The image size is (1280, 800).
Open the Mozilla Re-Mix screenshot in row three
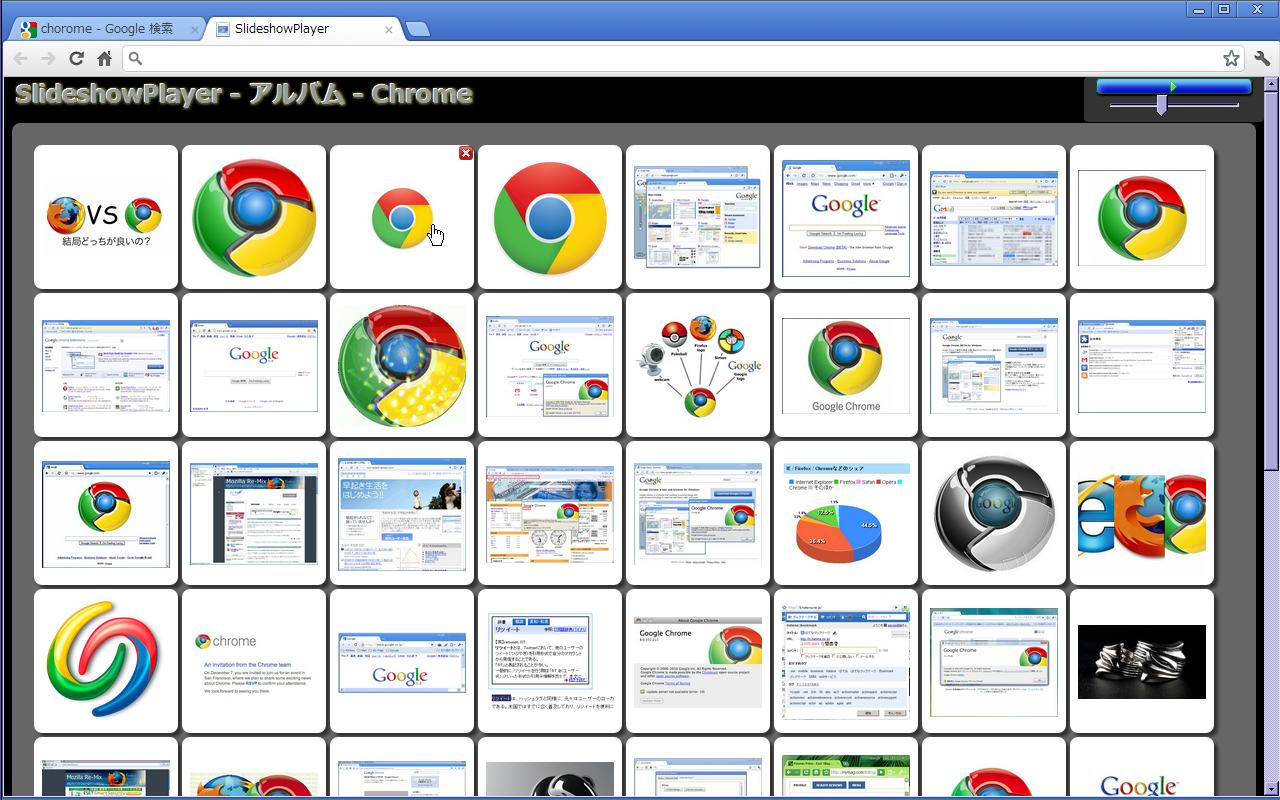click(x=254, y=513)
